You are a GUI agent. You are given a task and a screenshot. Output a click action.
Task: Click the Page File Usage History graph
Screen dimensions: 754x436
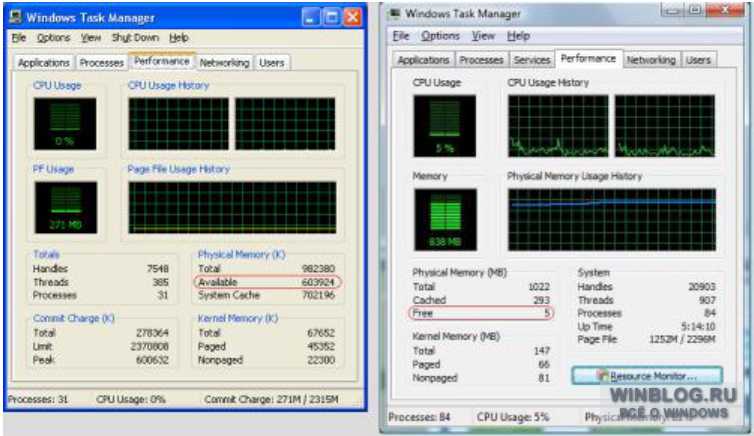[x=232, y=207]
